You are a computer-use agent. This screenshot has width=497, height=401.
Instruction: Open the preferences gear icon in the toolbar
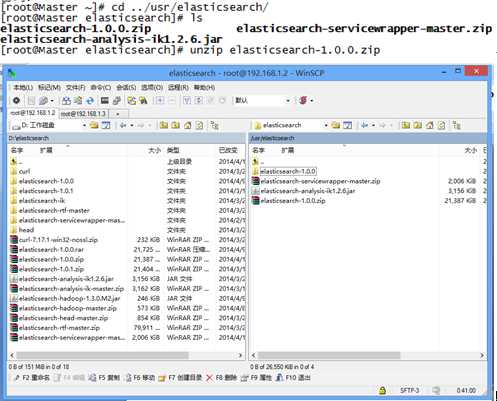click(16, 100)
